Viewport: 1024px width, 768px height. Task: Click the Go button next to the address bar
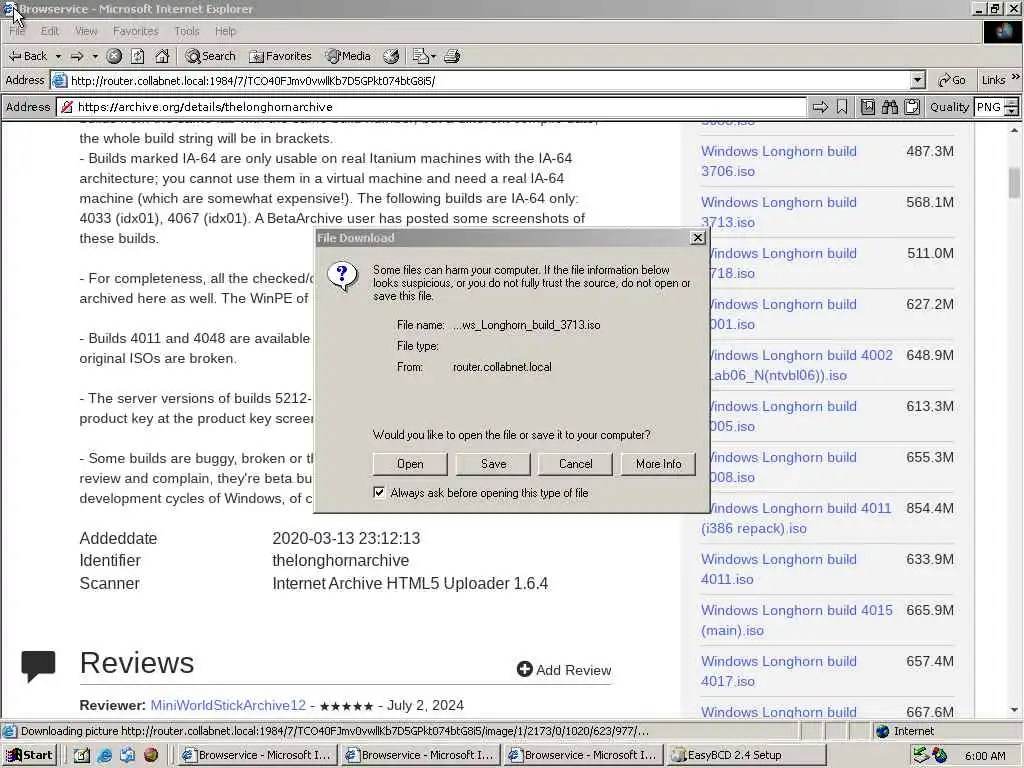(952, 80)
